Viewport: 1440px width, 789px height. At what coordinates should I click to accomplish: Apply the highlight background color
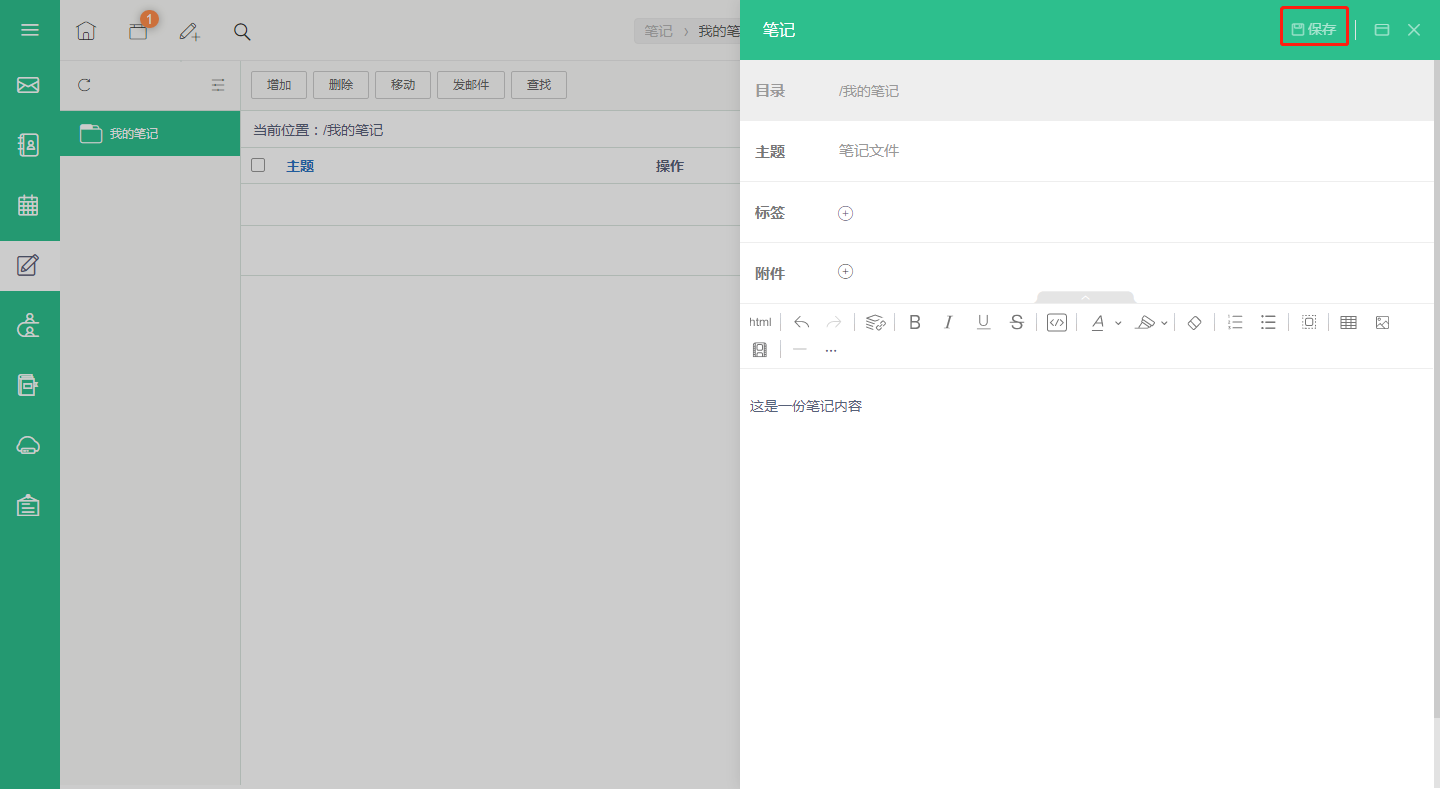[x=1145, y=322]
